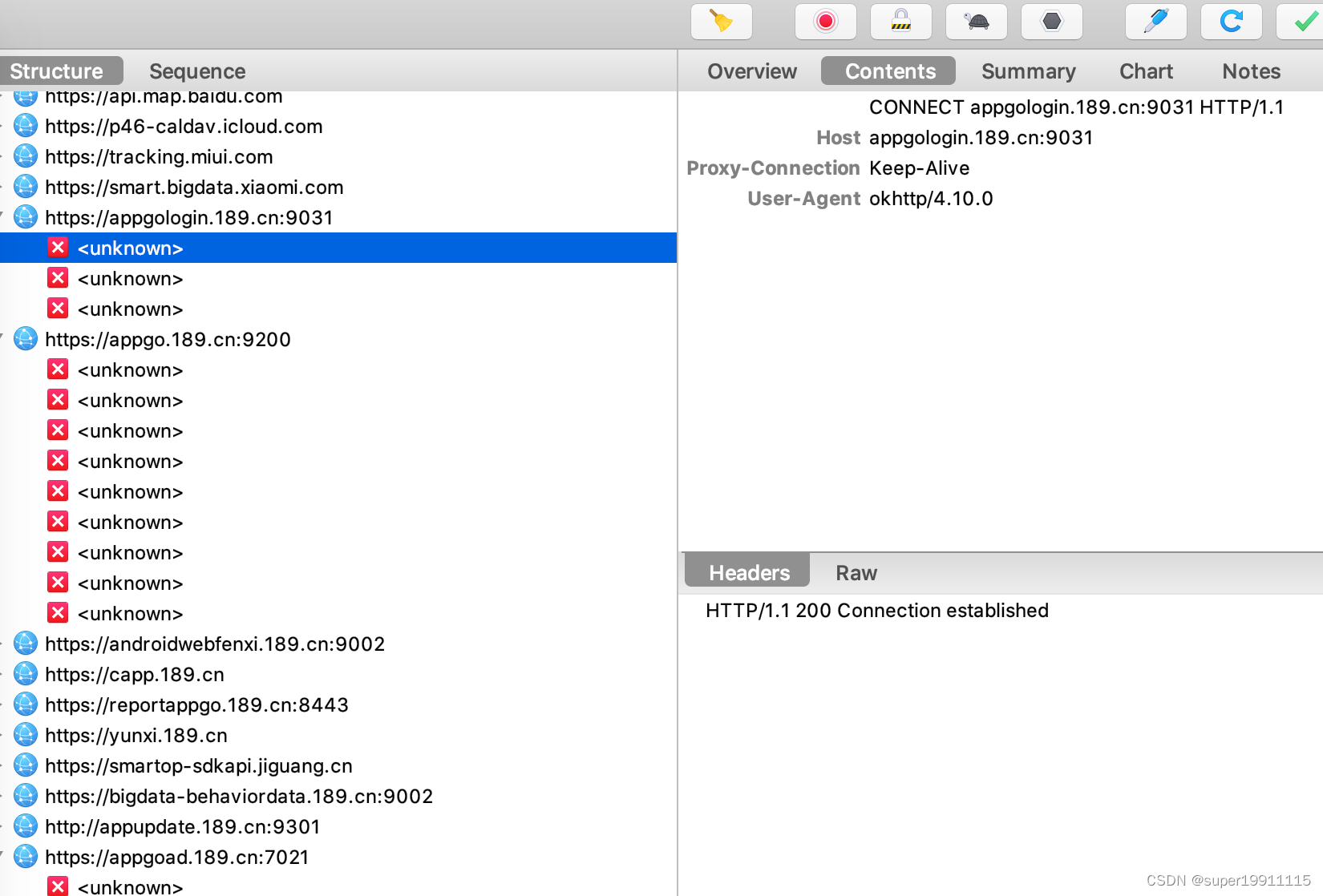Click the red X icon on the highlighted unknown row
Viewport: 1323px width, 896px height.
tap(58, 248)
